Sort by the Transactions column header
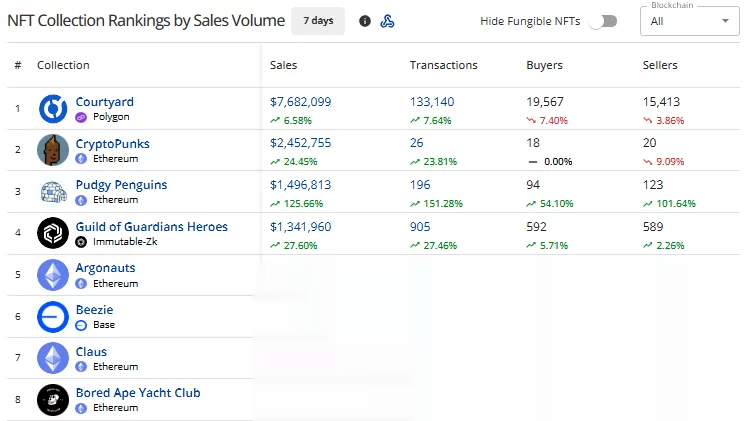 coord(444,65)
